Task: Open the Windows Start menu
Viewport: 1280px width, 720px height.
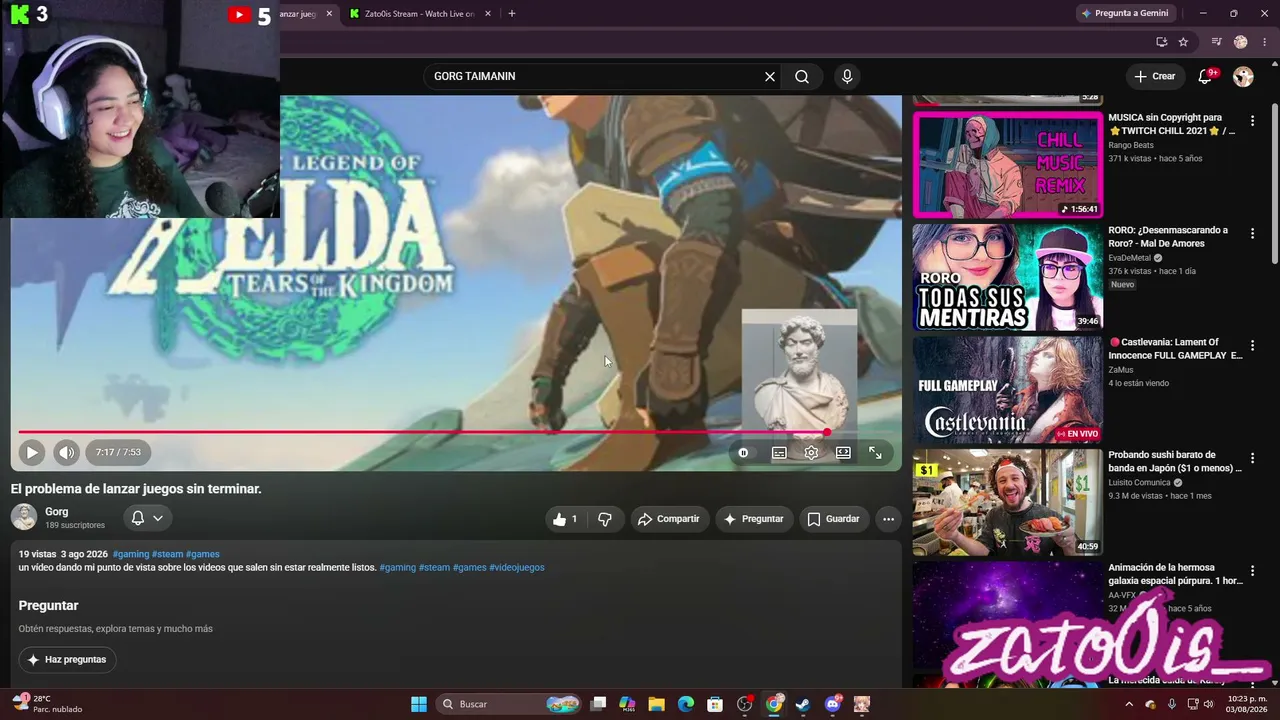Action: (x=419, y=704)
